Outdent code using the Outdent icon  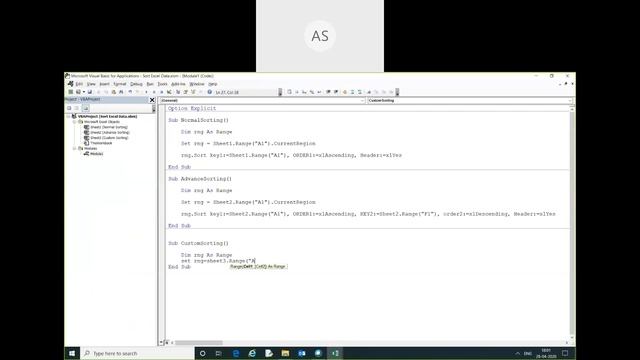(336, 92)
